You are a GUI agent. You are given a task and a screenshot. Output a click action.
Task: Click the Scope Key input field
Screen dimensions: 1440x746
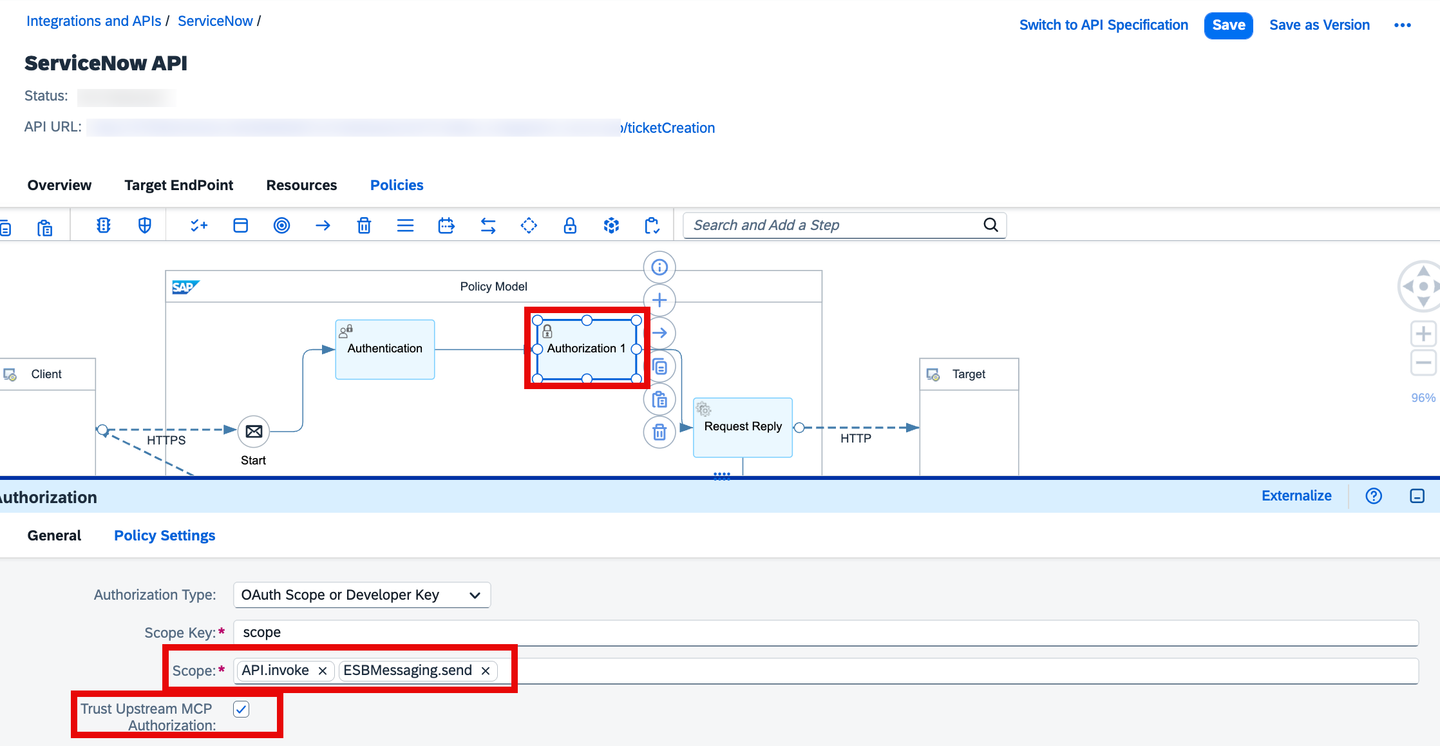point(826,632)
